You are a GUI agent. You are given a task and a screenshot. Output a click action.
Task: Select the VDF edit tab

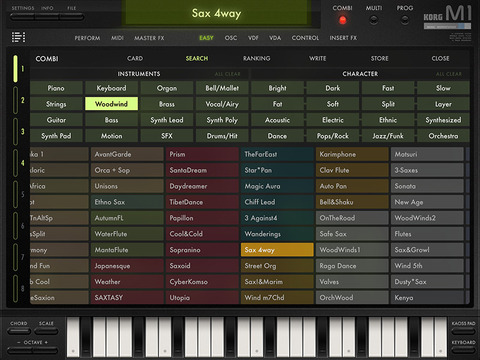(x=253, y=38)
